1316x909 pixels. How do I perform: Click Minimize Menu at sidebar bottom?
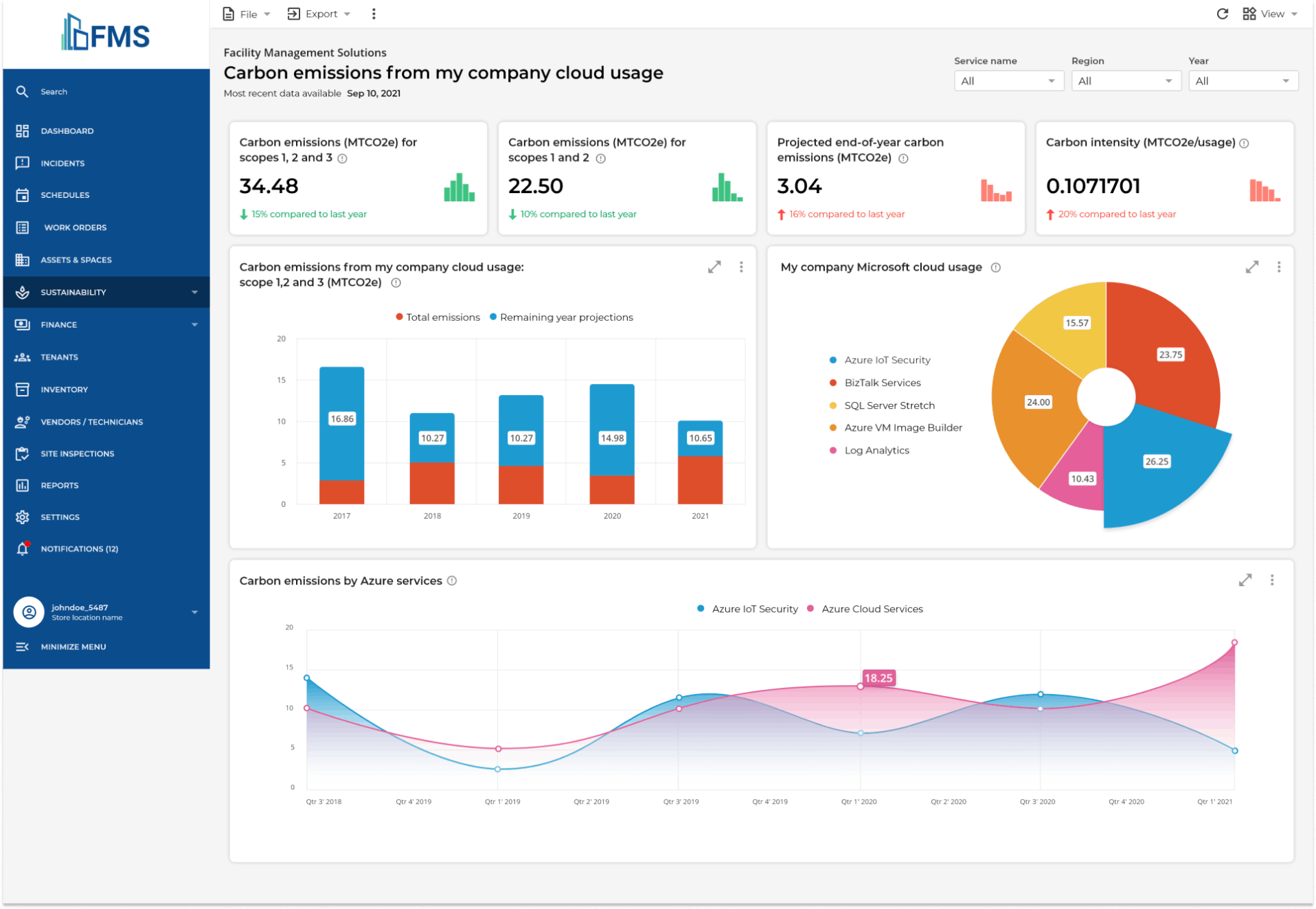(x=72, y=647)
